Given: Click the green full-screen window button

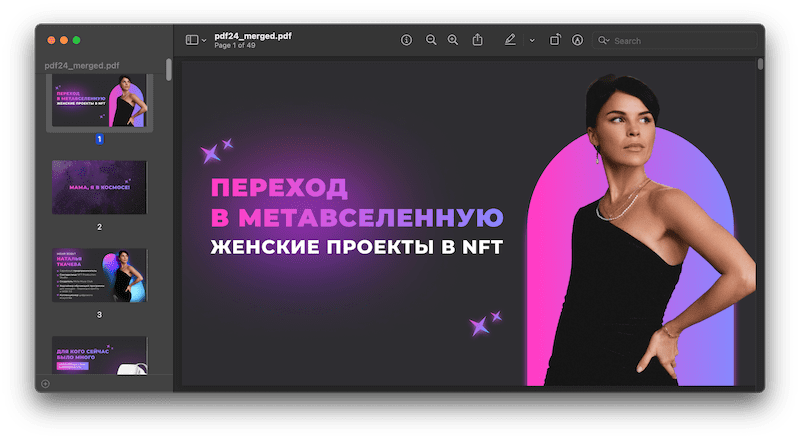Looking at the screenshot, I should pyautogui.click(x=77, y=40).
